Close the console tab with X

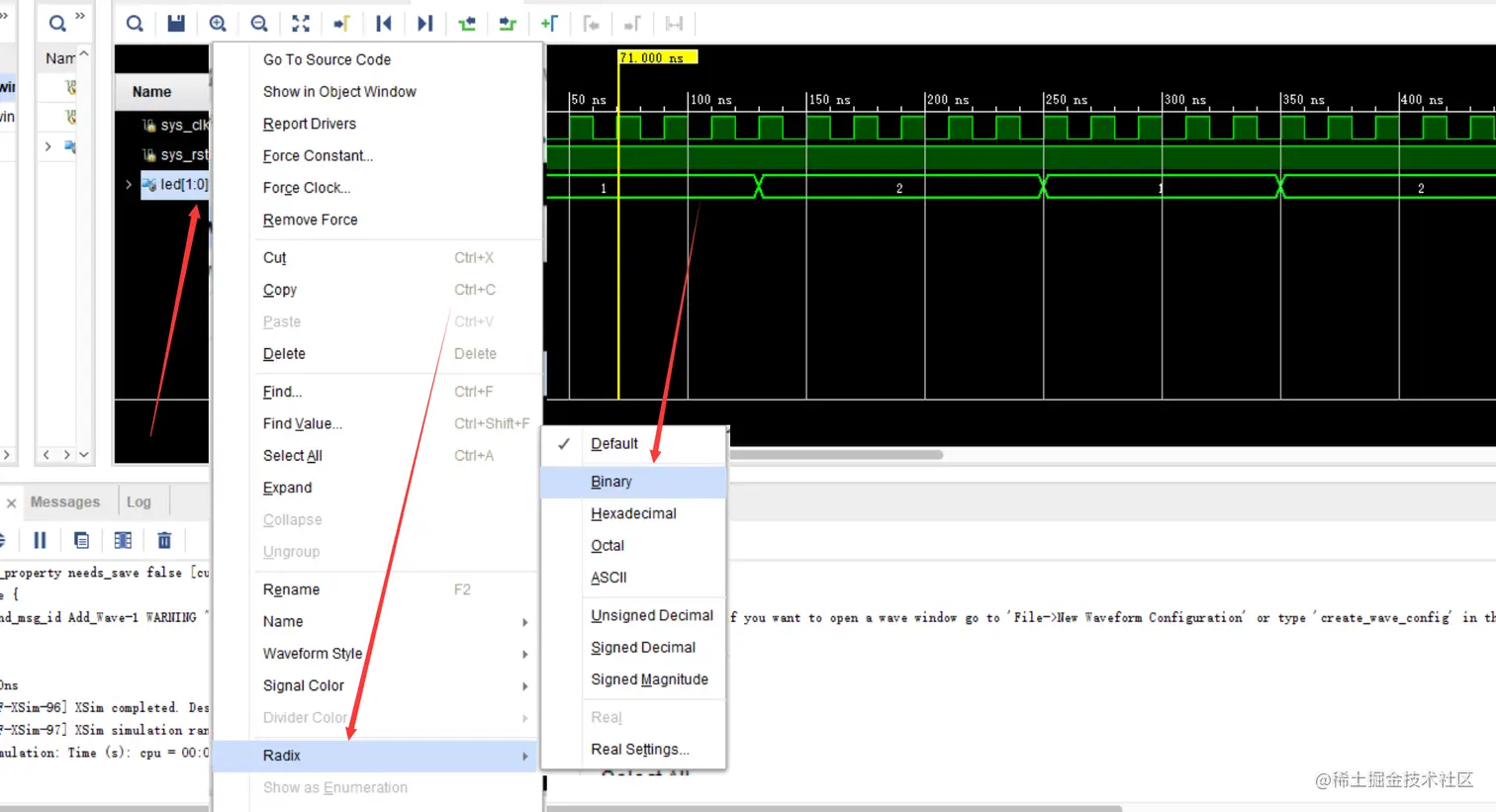pos(11,503)
